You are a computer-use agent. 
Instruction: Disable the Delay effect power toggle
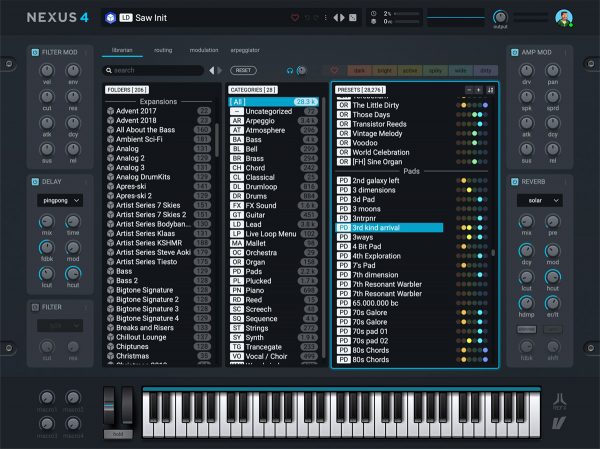click(x=36, y=182)
